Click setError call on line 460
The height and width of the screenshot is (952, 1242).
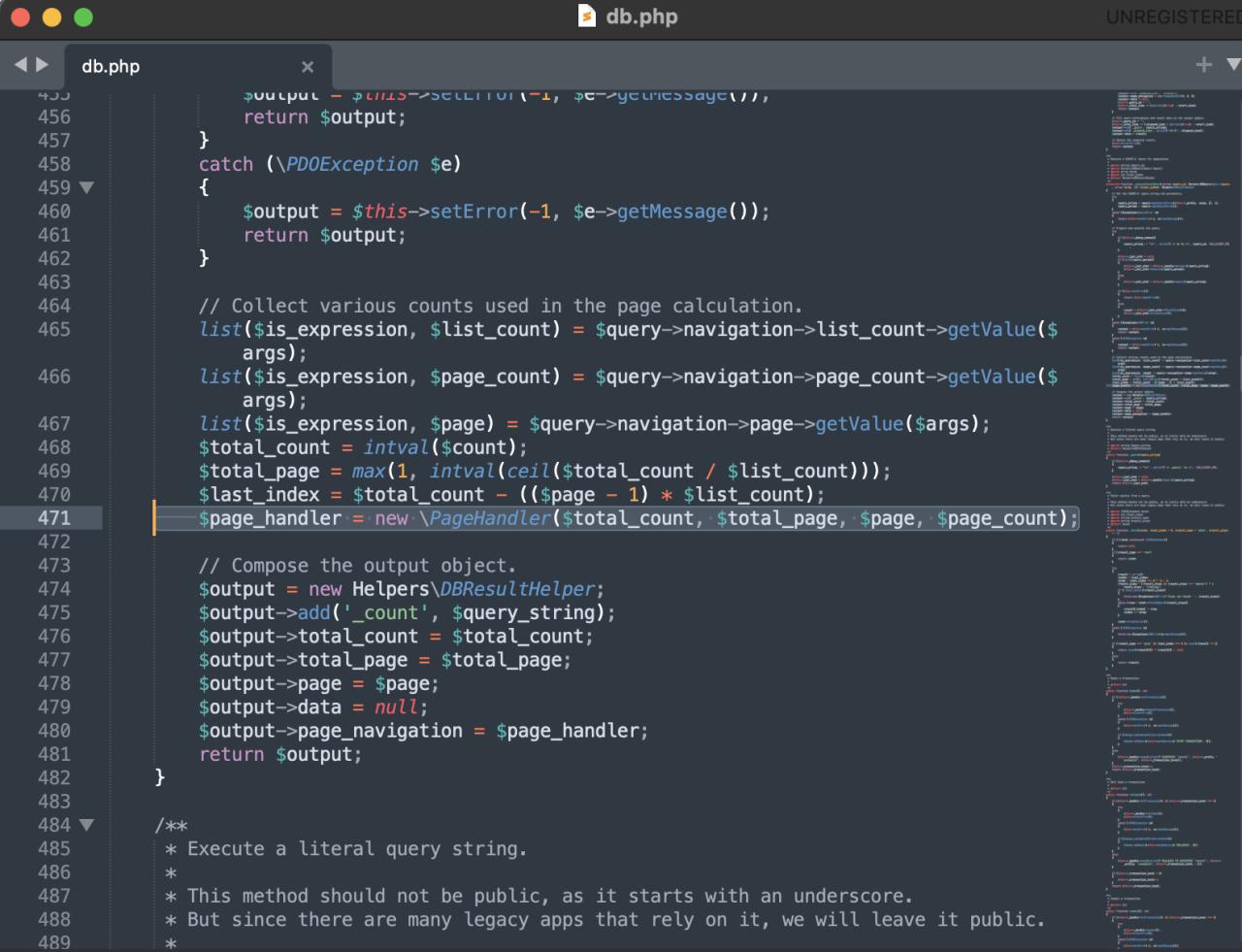[474, 212]
